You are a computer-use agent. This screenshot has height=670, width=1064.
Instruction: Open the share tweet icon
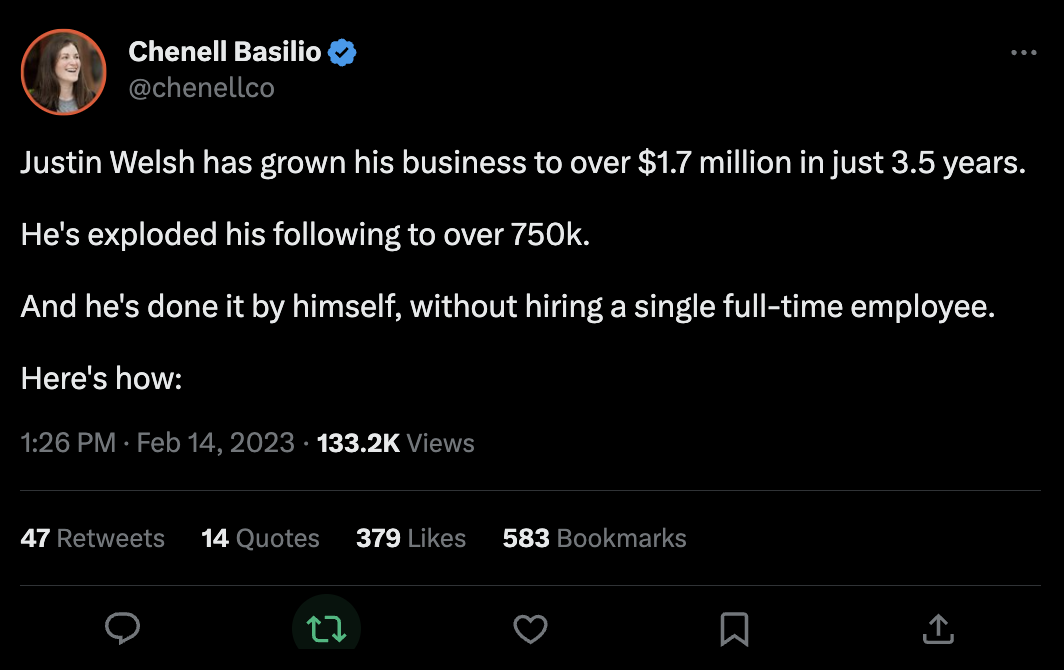click(x=937, y=628)
